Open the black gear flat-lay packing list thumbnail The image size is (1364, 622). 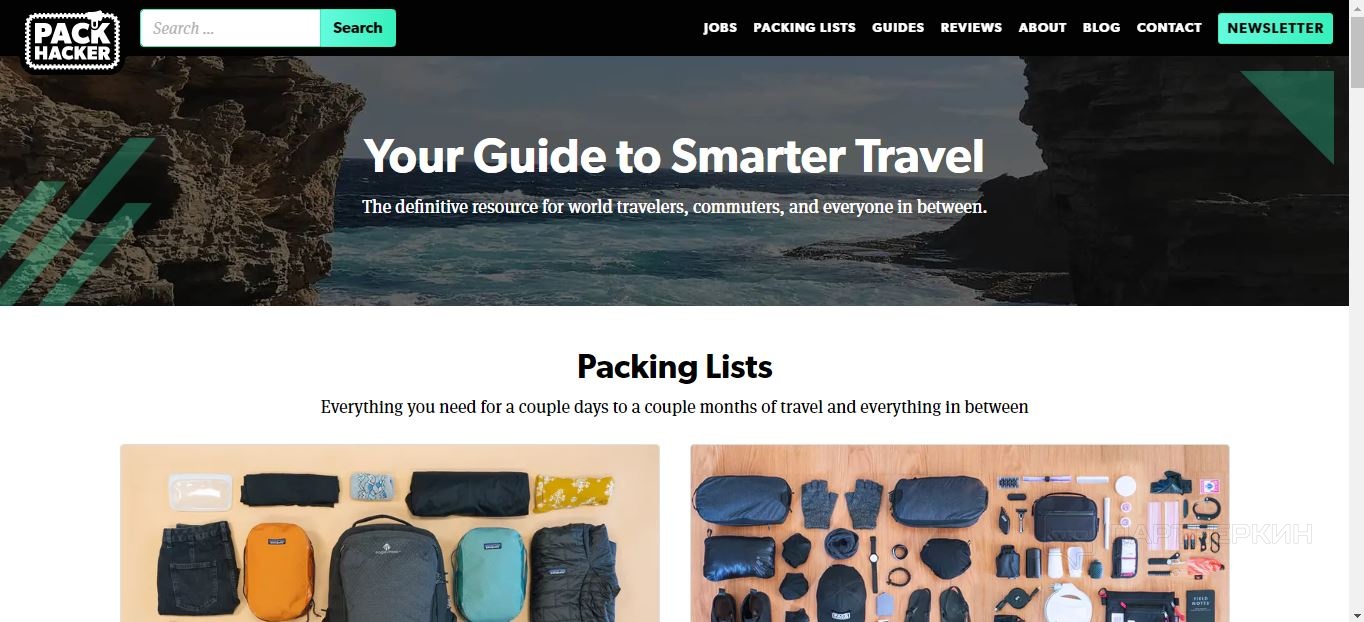click(x=960, y=533)
